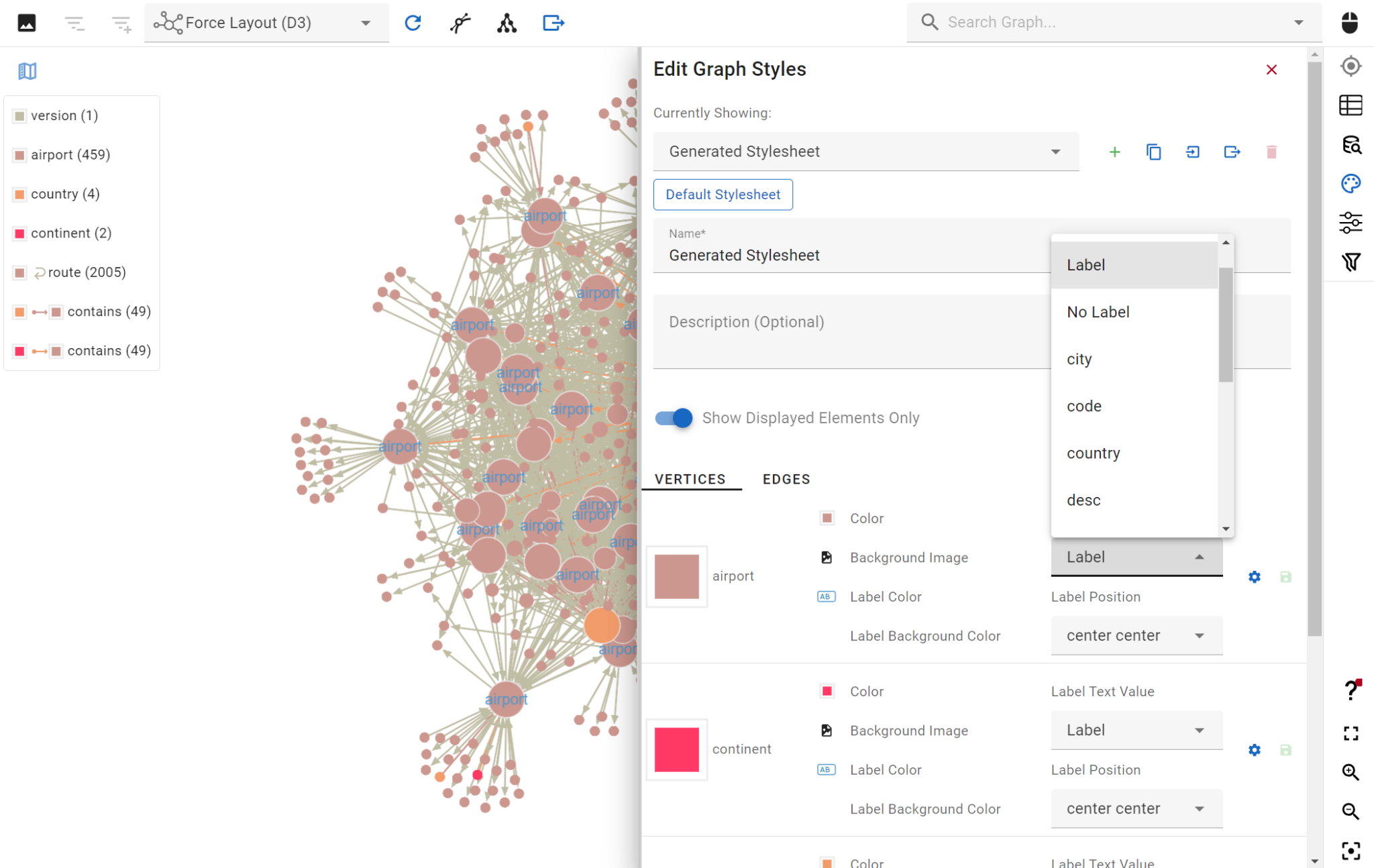
Task: Select the hierarchy layout icon
Action: click(x=507, y=22)
